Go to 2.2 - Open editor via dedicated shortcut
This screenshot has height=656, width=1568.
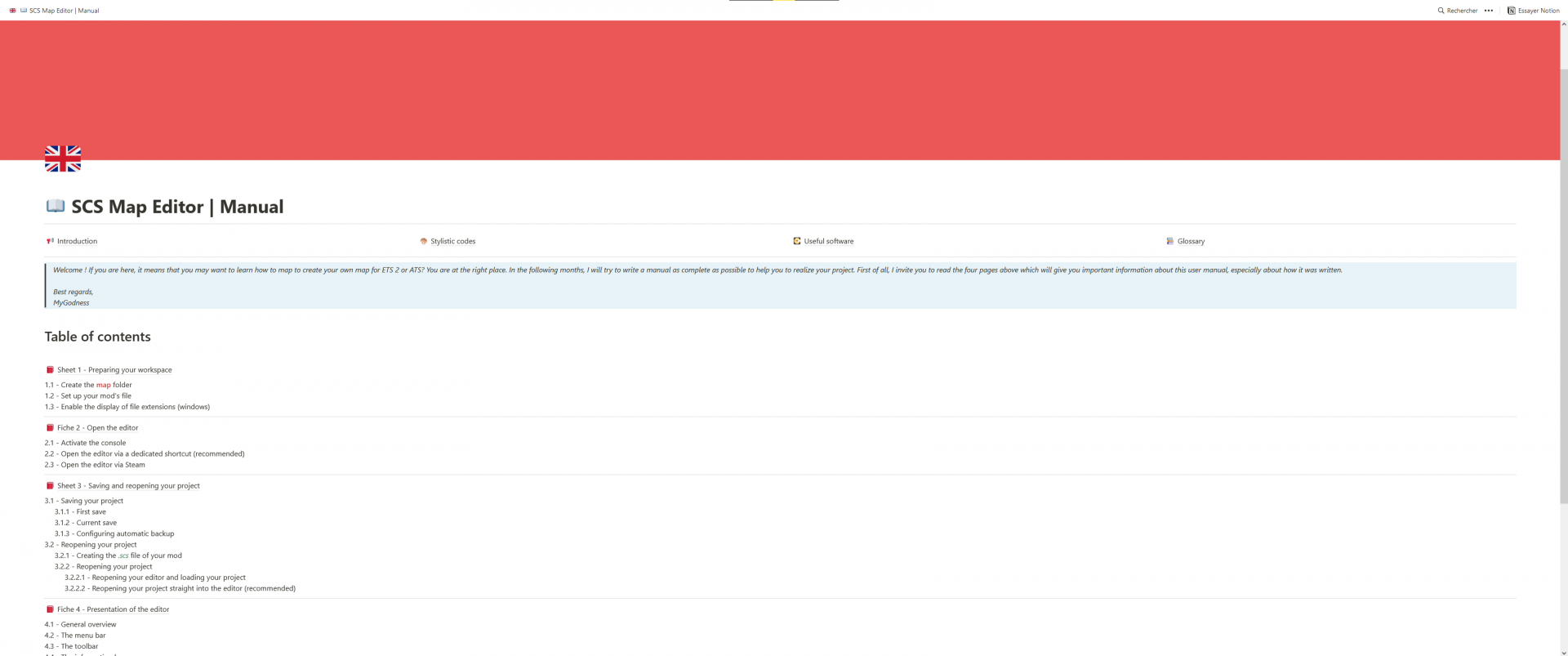point(145,453)
